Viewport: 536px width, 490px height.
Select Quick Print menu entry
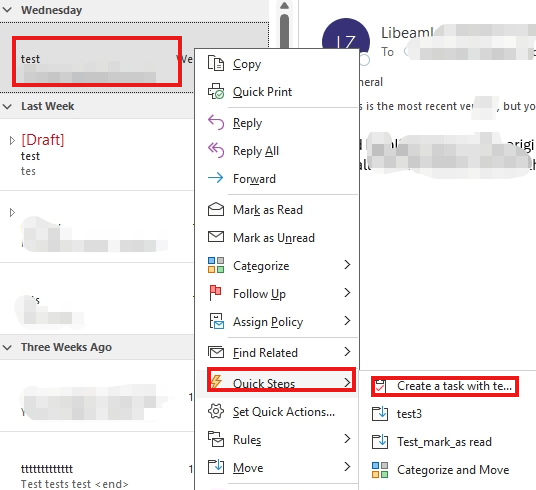(x=277, y=92)
